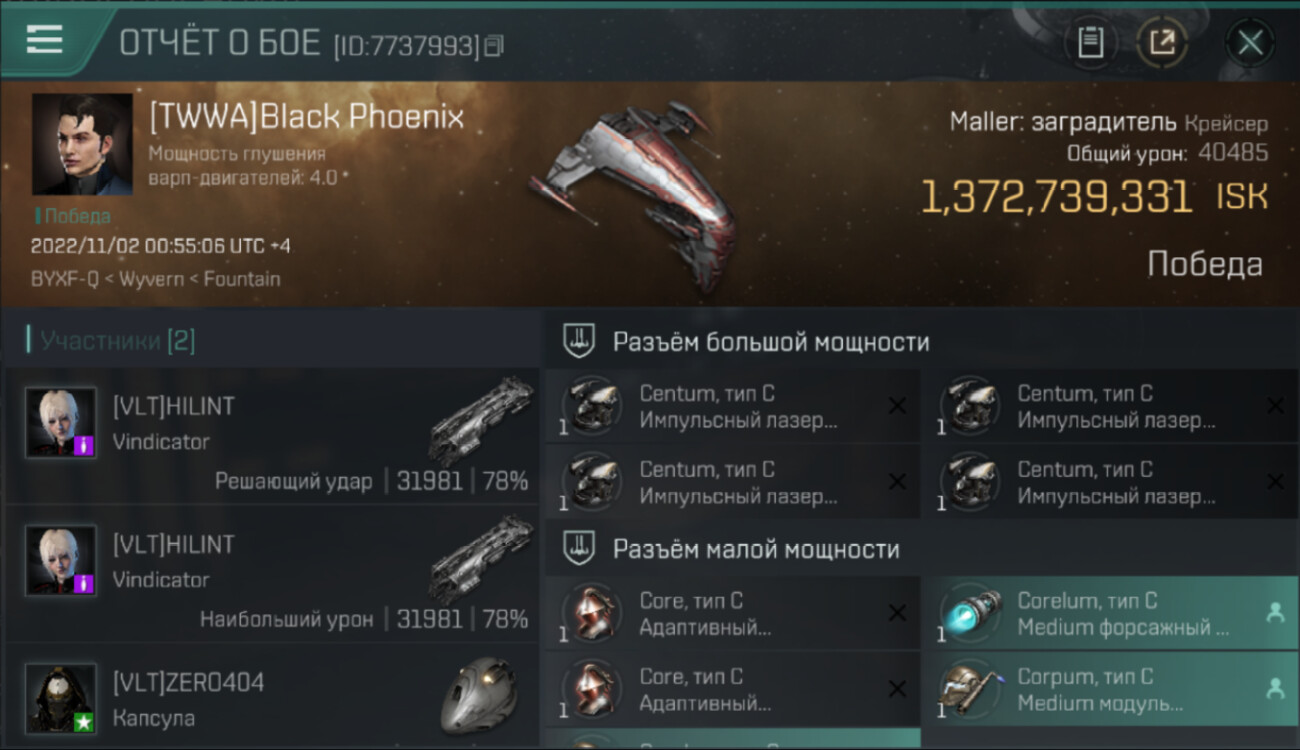Open Black Phoenix pilot portrait
This screenshot has height=750, width=1300.
tap(82, 144)
